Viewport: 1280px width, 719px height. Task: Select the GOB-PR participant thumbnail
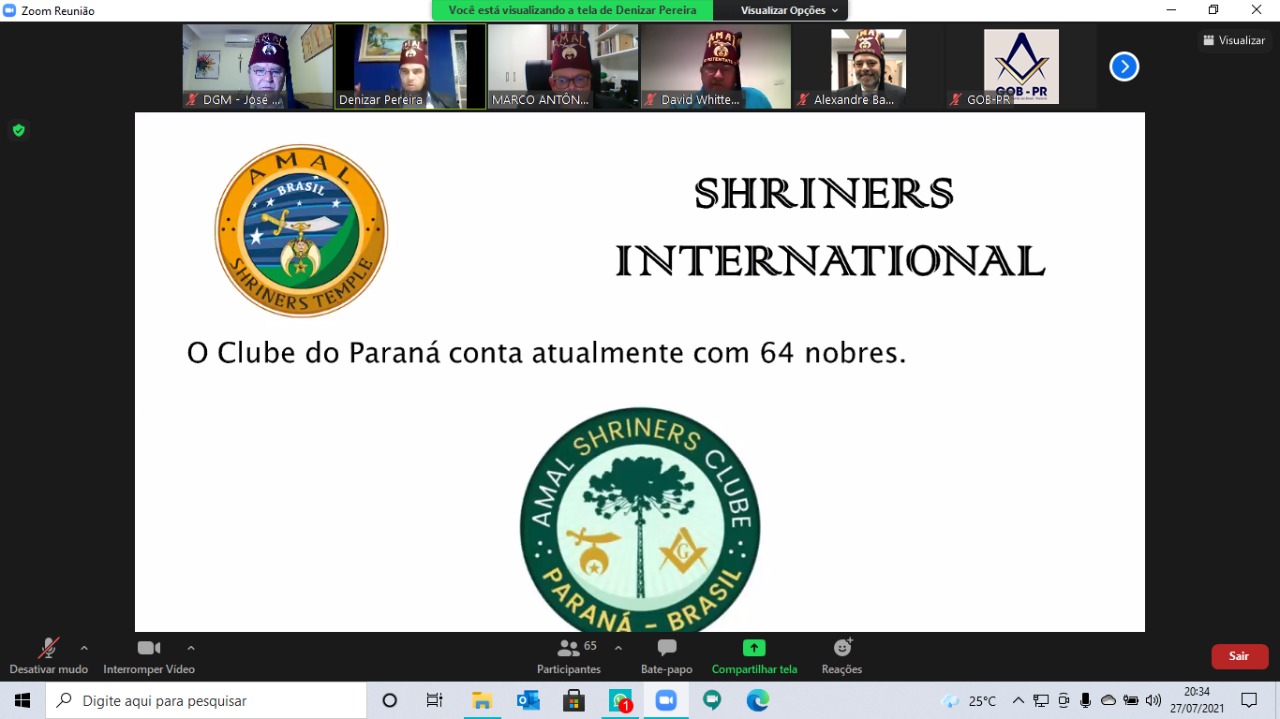1021,66
